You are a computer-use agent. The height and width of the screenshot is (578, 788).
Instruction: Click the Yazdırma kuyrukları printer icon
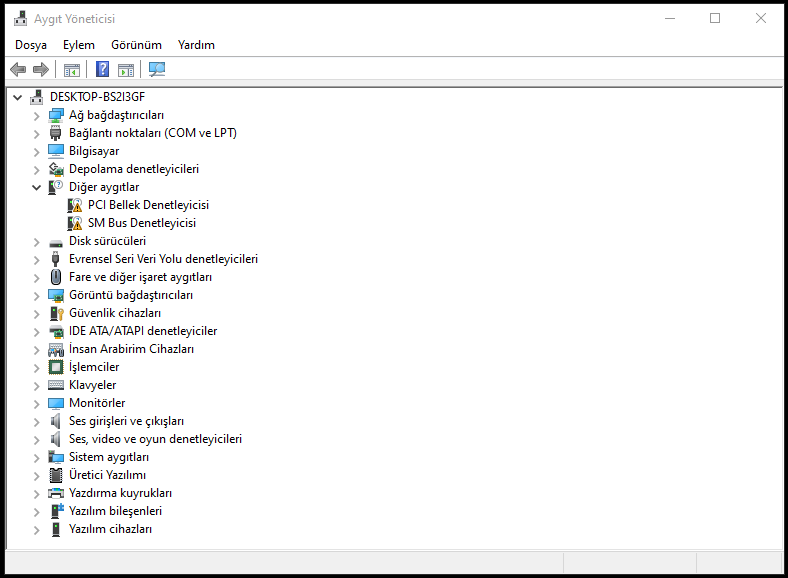click(56, 493)
